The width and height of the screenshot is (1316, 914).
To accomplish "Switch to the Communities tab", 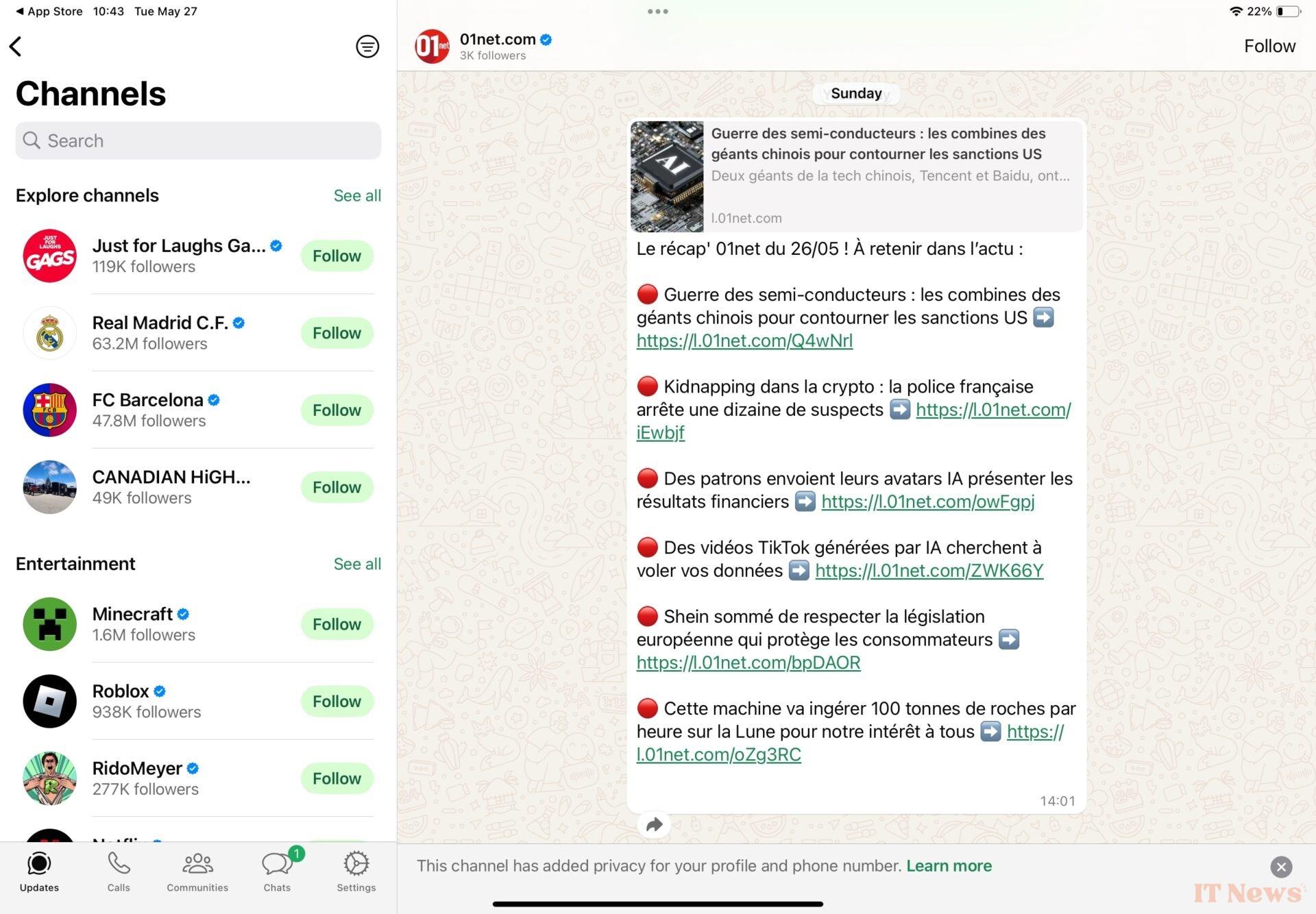I will click(x=197, y=872).
